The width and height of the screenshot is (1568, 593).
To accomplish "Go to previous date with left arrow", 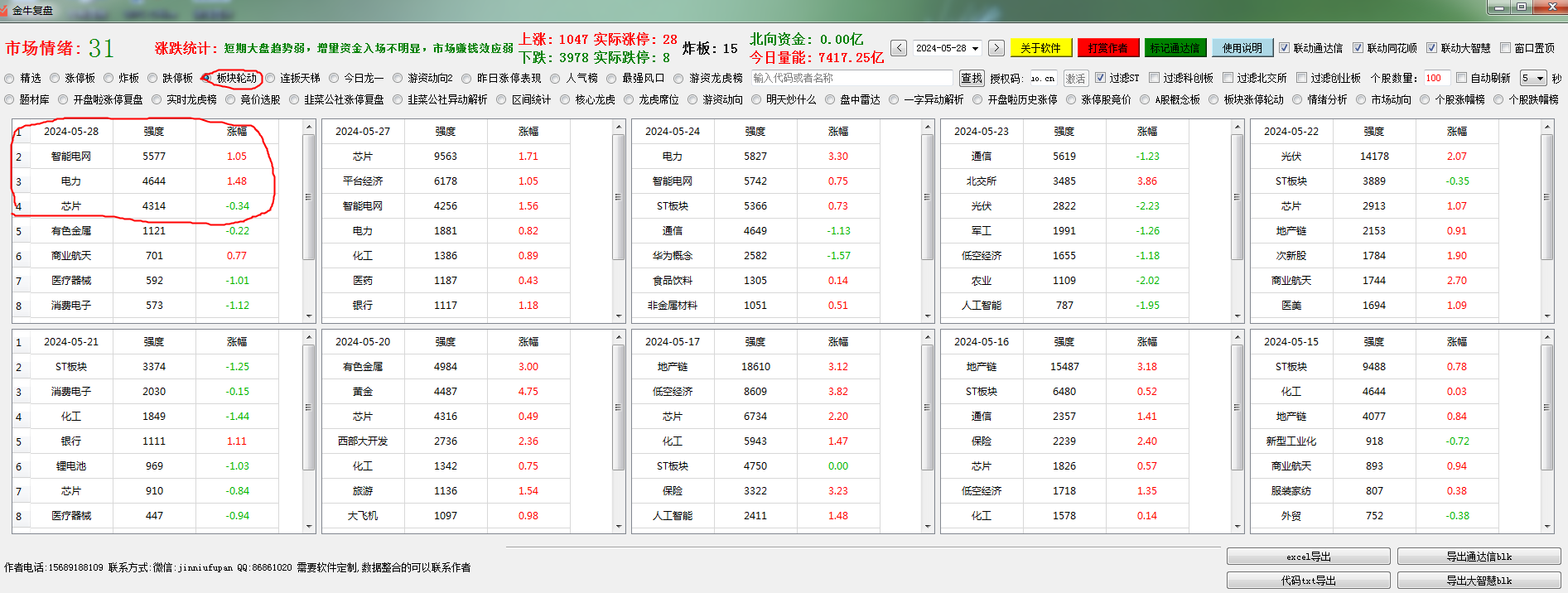I will coord(899,48).
